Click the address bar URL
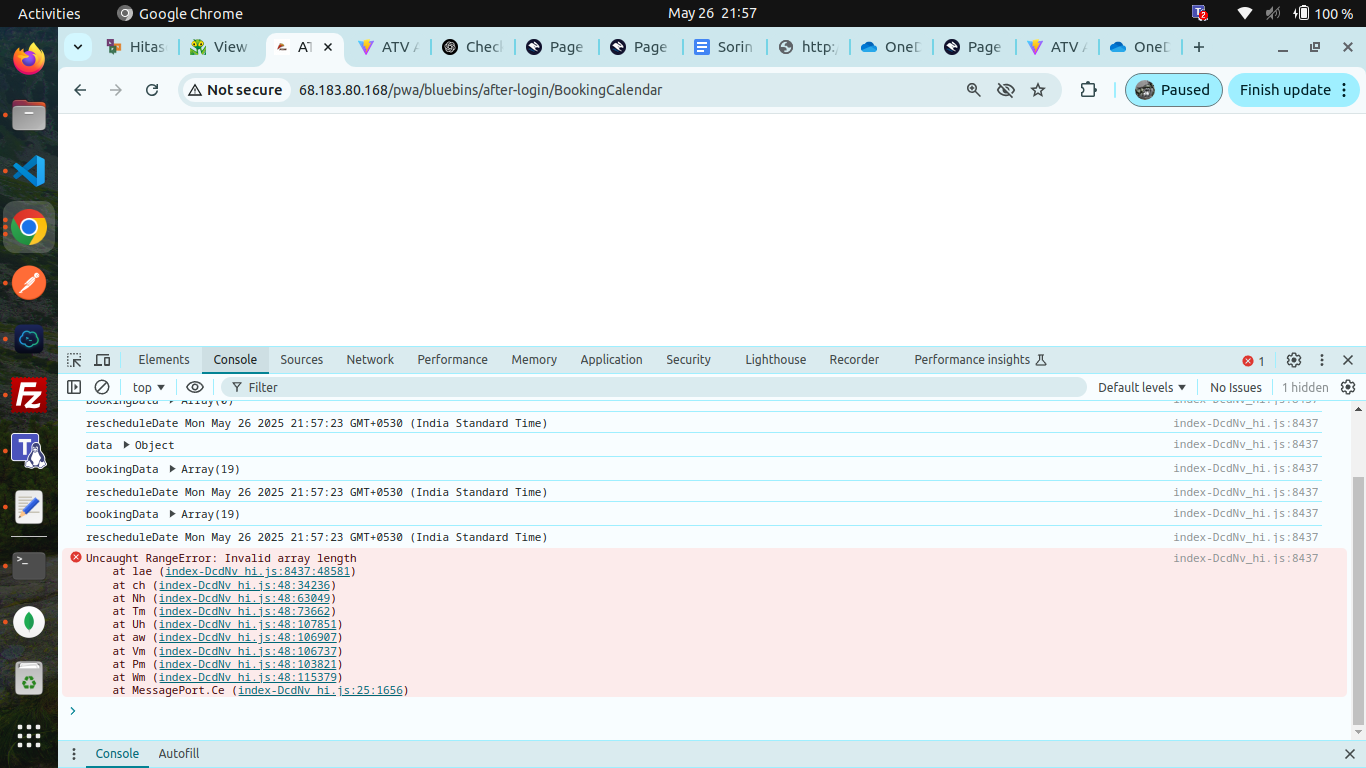Screen dimensions: 1366x768 [x=480, y=90]
